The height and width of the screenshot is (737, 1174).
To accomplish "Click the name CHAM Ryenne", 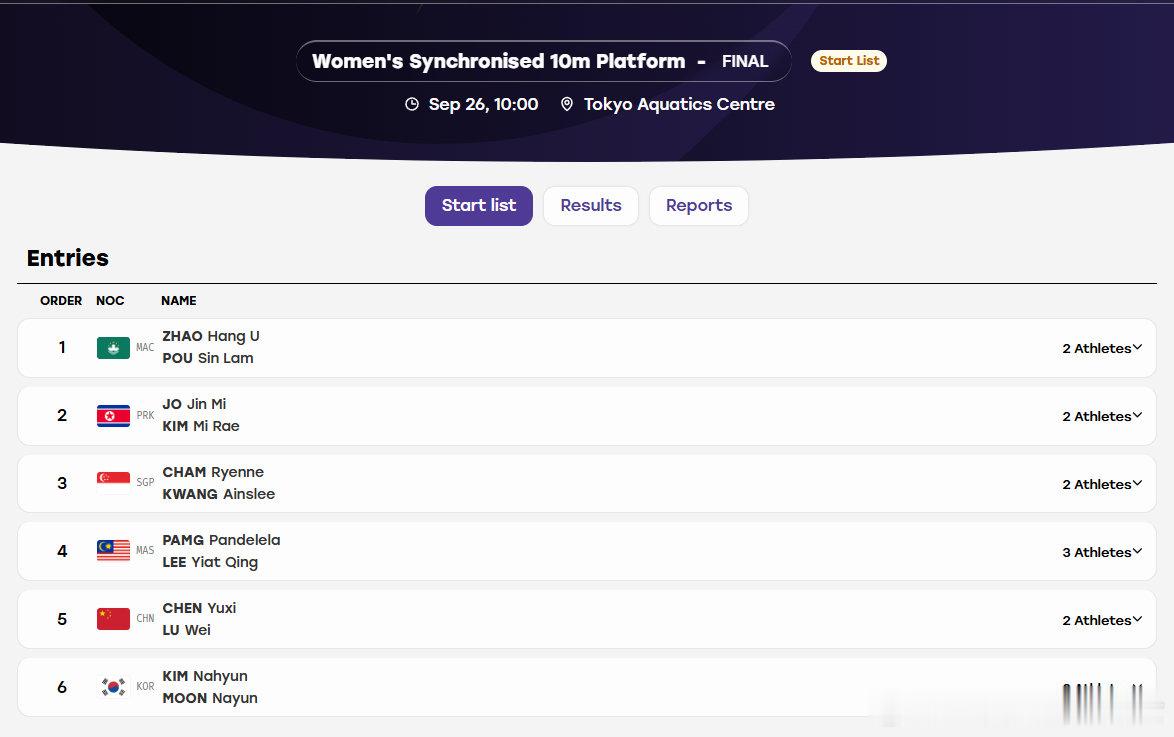I will click(x=213, y=473).
